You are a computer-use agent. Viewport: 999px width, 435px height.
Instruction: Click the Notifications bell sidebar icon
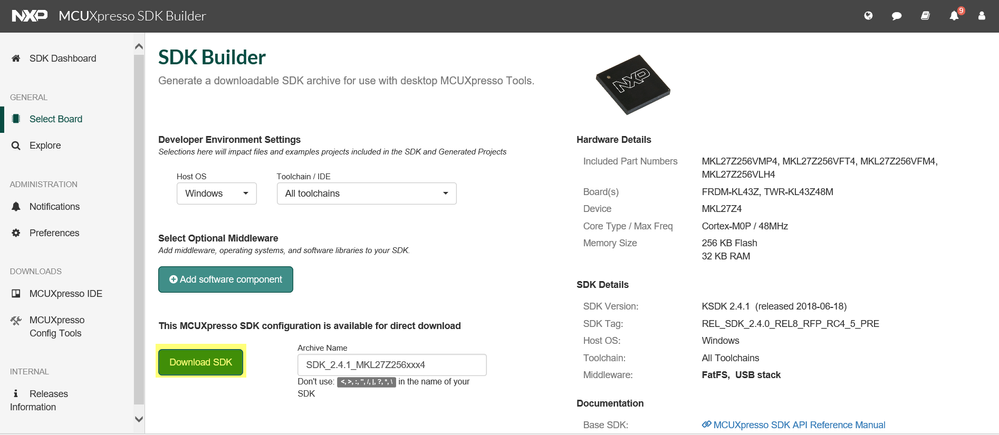pos(16,206)
